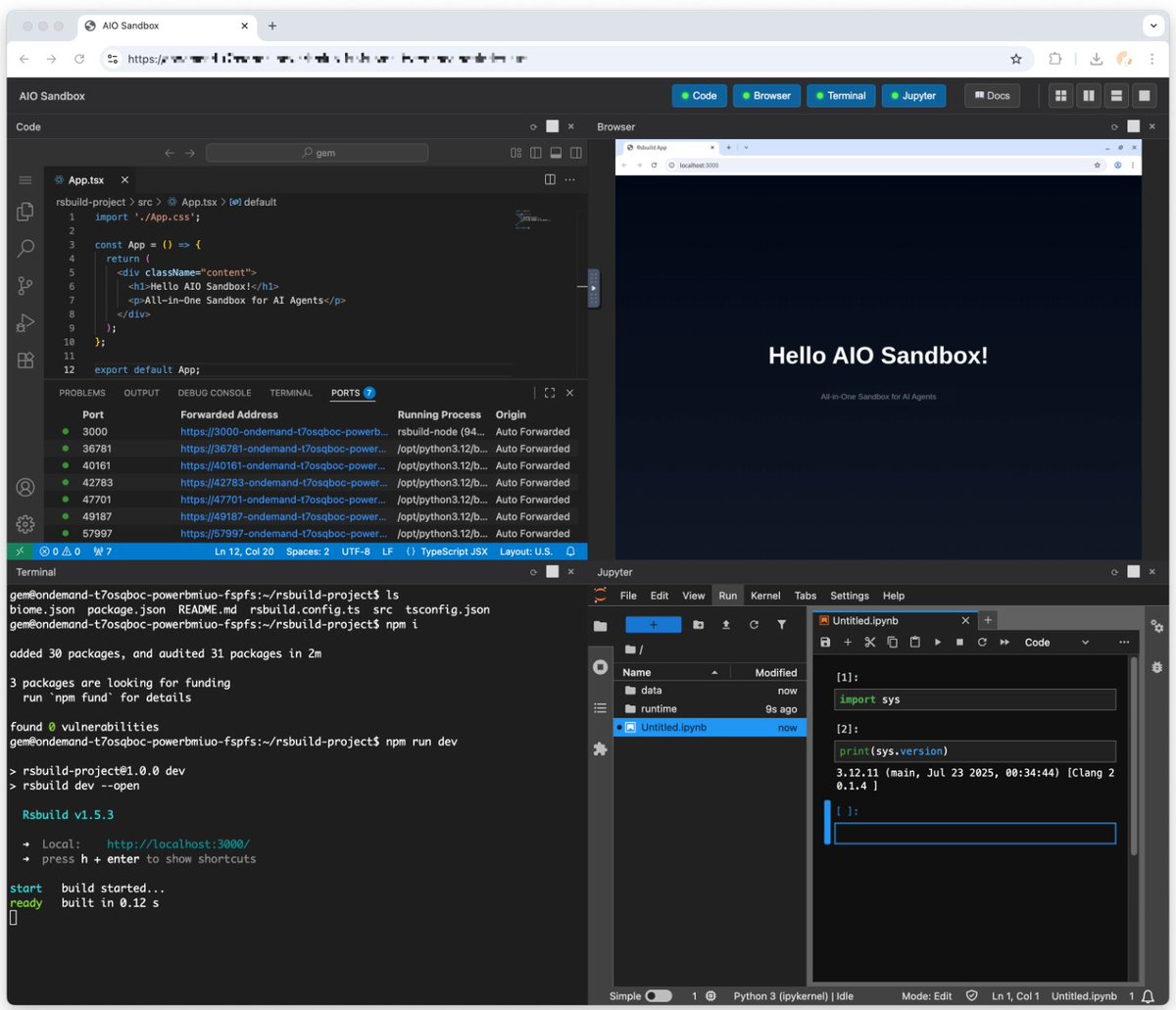
Task: Change UTF-8 encoding in status bar
Action: click(x=355, y=552)
